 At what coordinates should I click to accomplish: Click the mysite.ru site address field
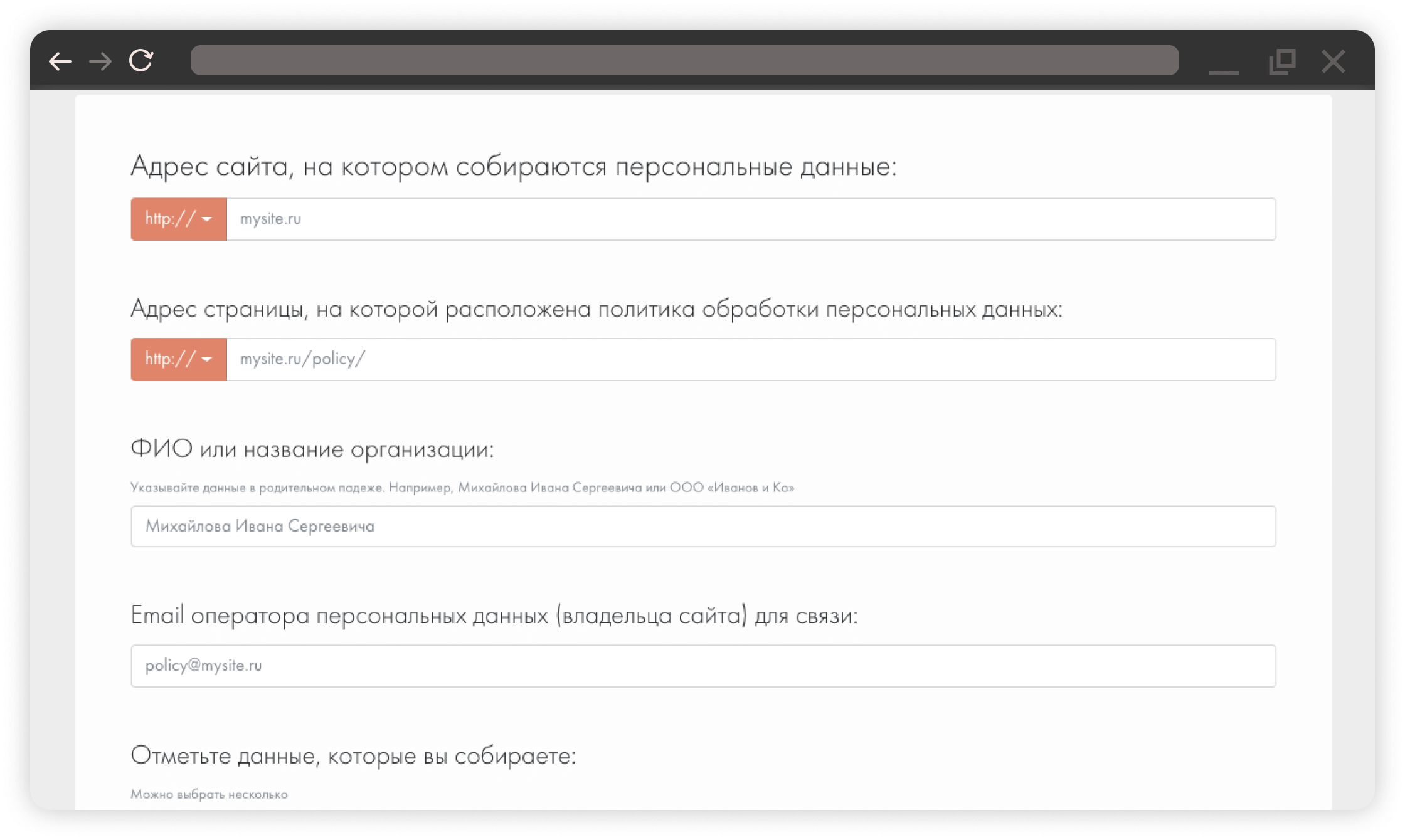point(750,219)
